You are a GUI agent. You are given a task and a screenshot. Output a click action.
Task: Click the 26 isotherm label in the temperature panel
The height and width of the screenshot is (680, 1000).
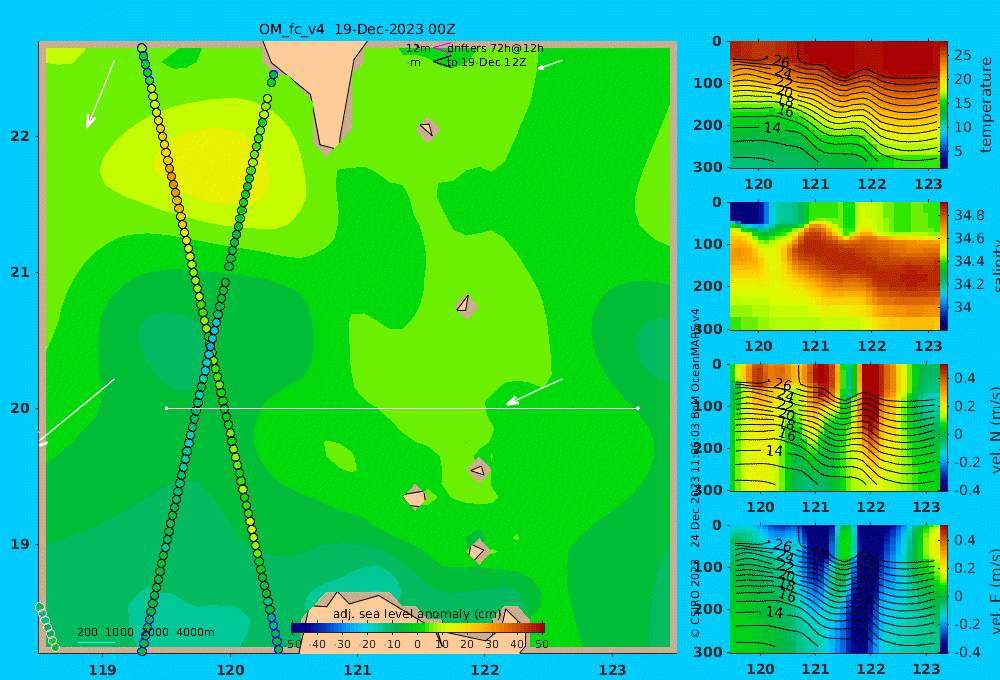point(781,62)
